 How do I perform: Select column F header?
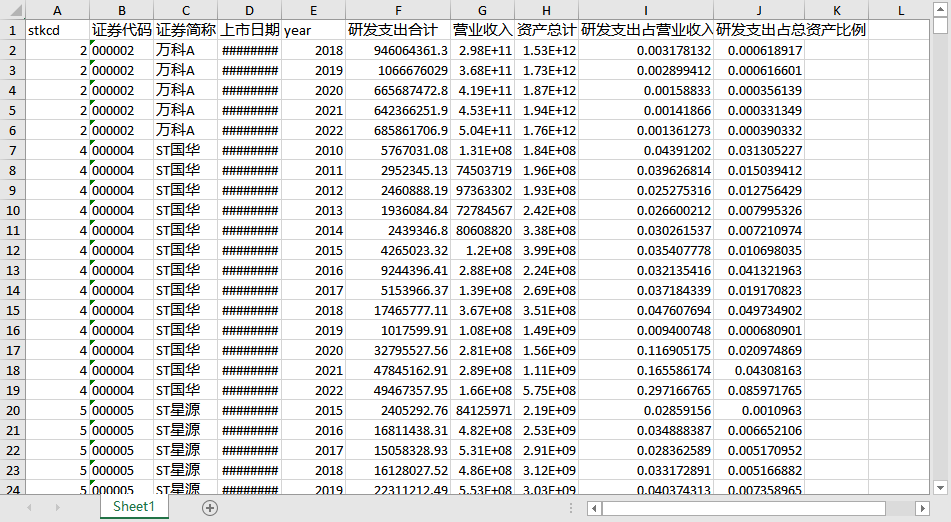[x=398, y=10]
